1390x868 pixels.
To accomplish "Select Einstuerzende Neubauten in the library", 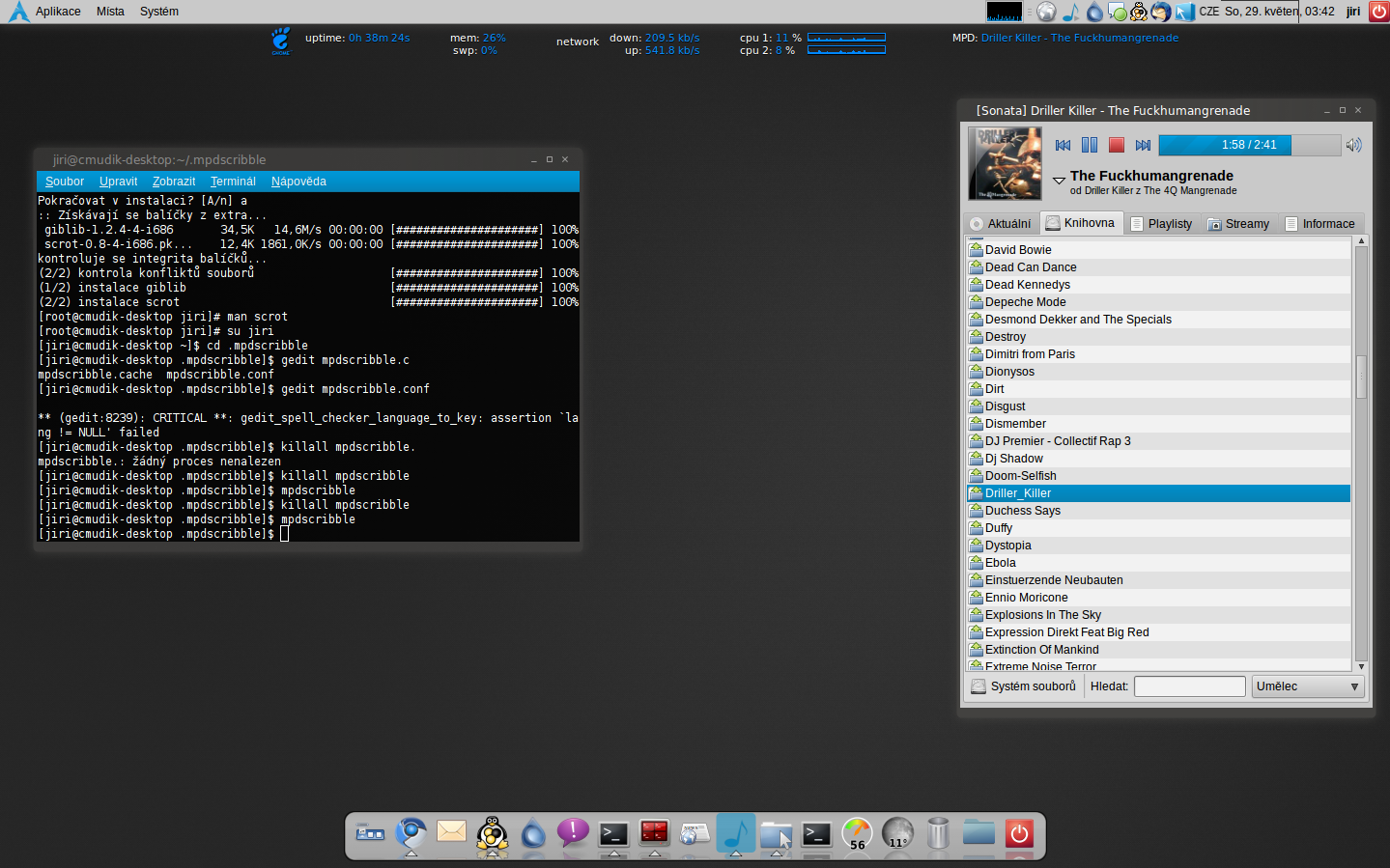I will pyautogui.click(x=1158, y=579).
